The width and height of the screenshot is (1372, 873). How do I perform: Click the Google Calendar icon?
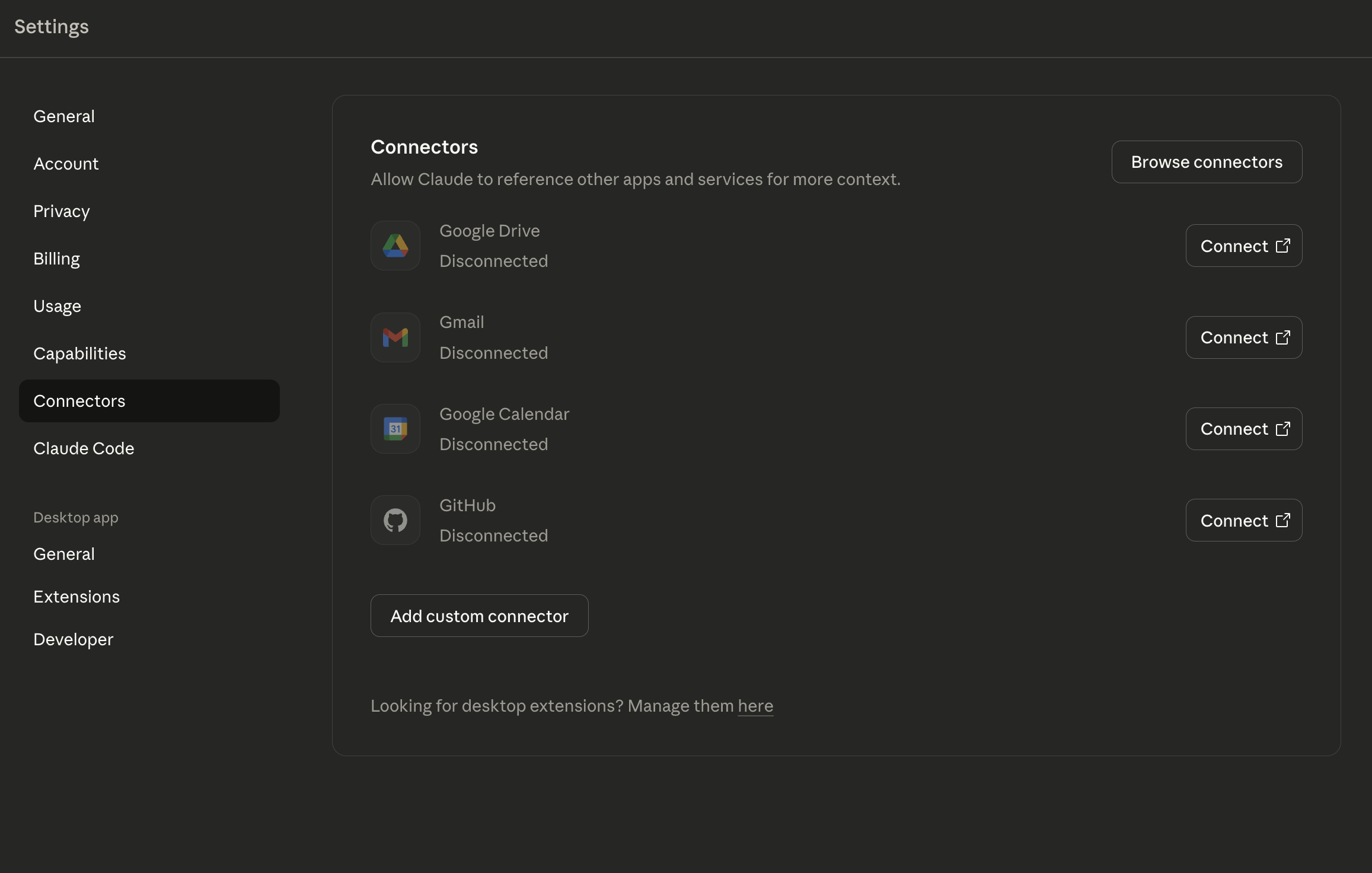coord(395,429)
